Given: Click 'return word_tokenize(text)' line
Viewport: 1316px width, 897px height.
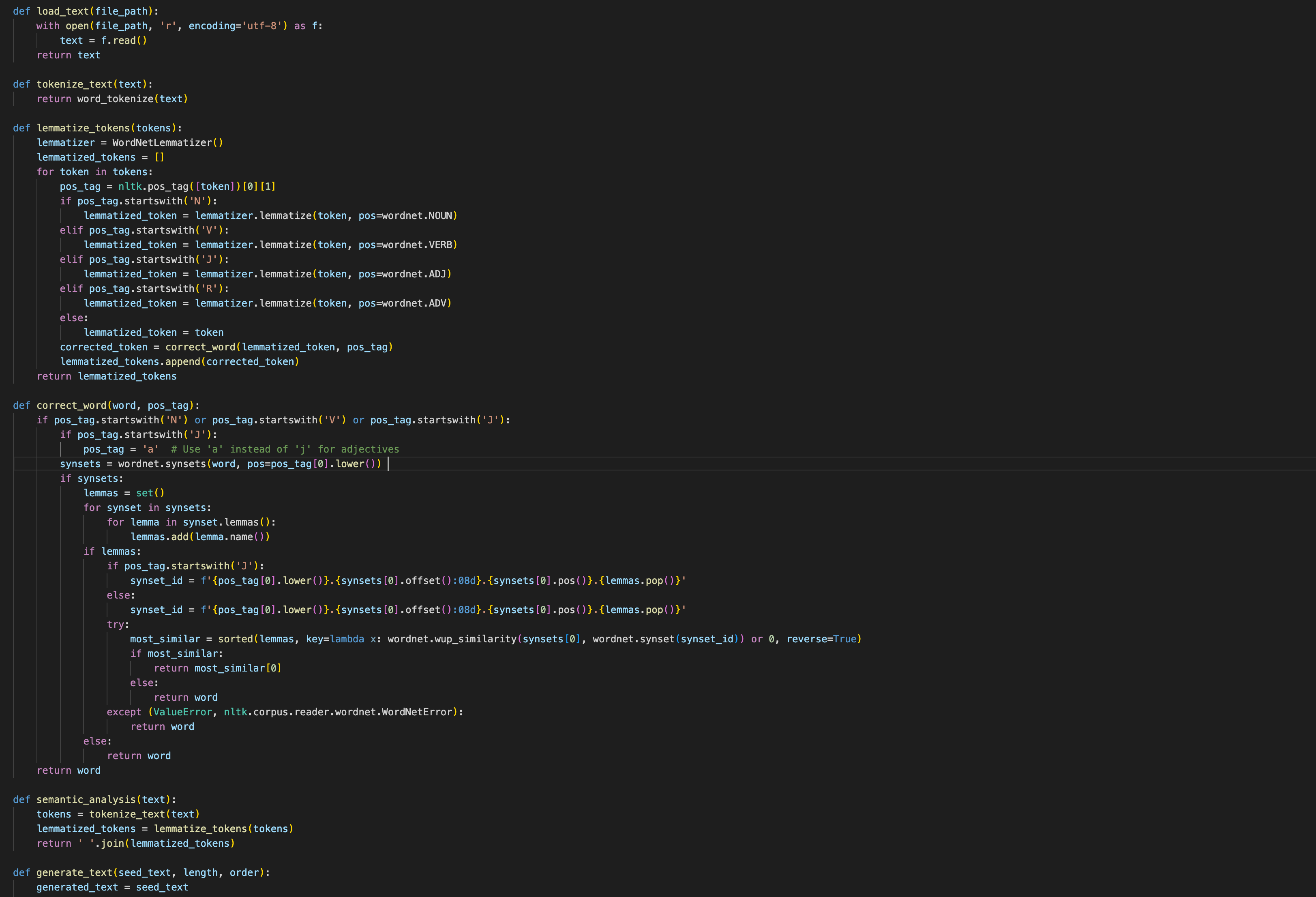Looking at the screenshot, I should point(112,99).
